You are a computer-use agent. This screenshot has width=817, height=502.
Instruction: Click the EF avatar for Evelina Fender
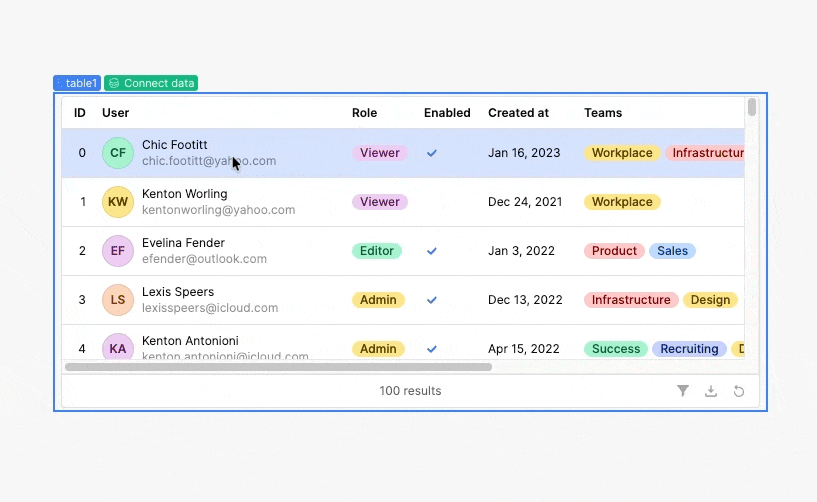(x=118, y=251)
